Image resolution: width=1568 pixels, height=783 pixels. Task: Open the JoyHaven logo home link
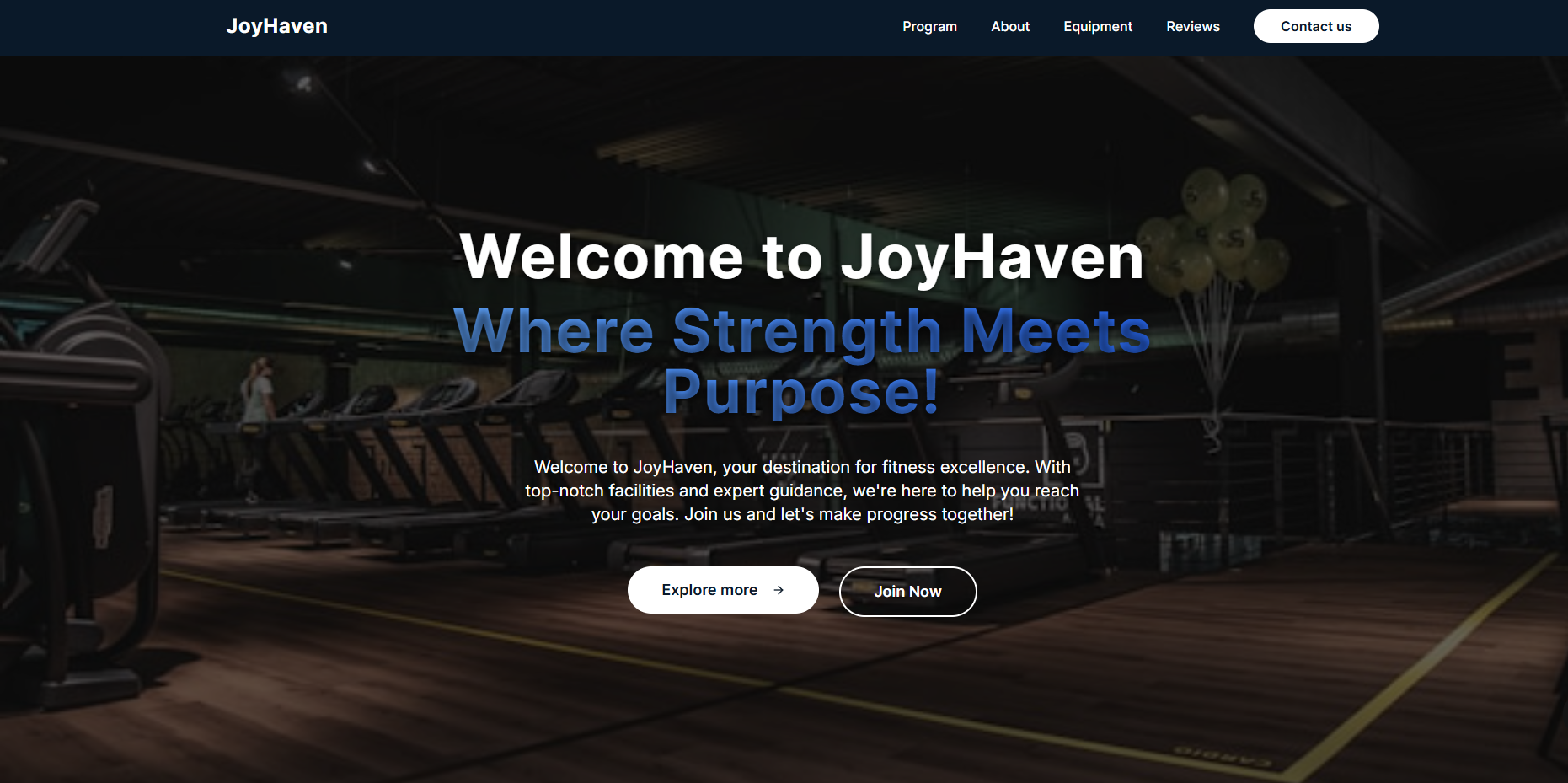click(276, 26)
